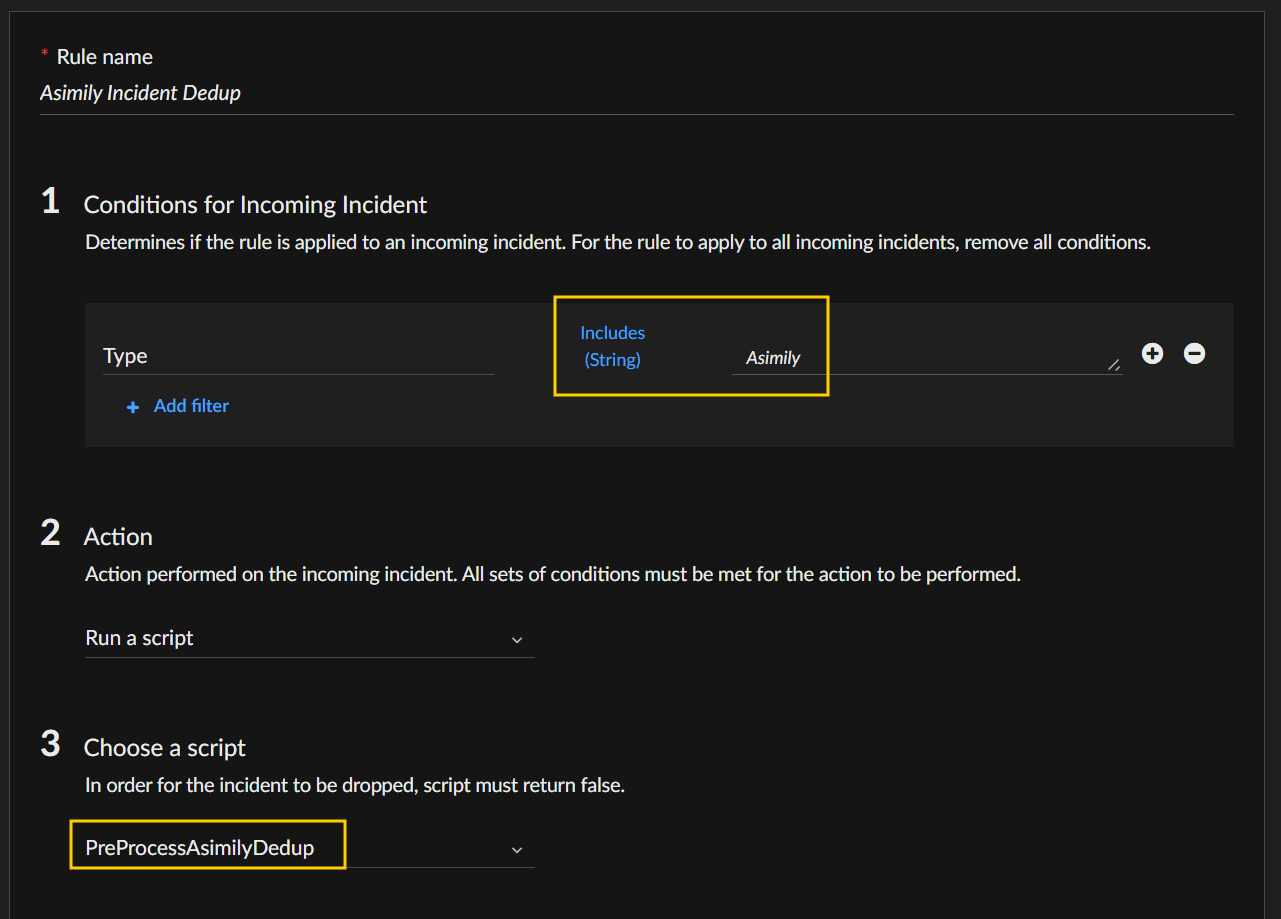1281x919 pixels.
Task: Click the step number 2 marker
Action: 51,534
